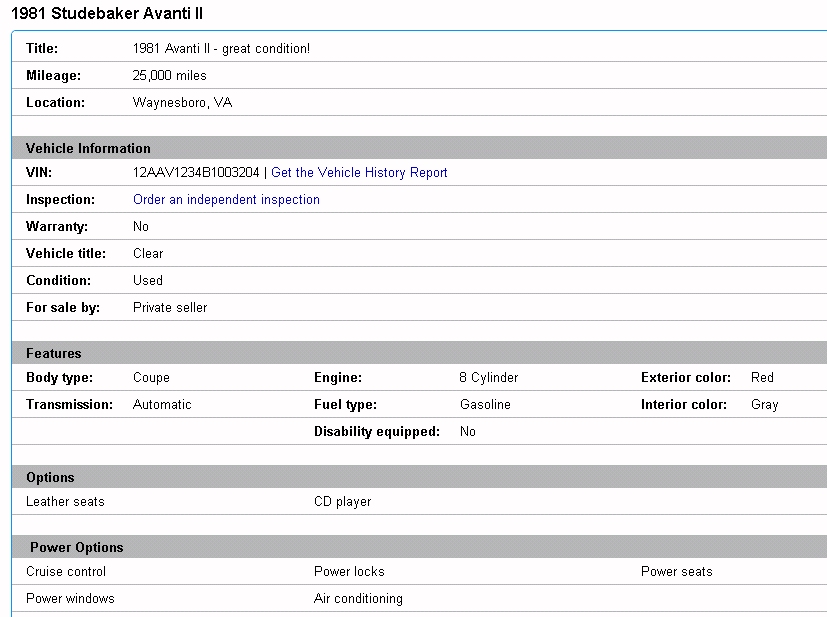Open the Get the Vehicle History Report link
Image resolution: width=827 pixels, height=617 pixels.
point(359,173)
